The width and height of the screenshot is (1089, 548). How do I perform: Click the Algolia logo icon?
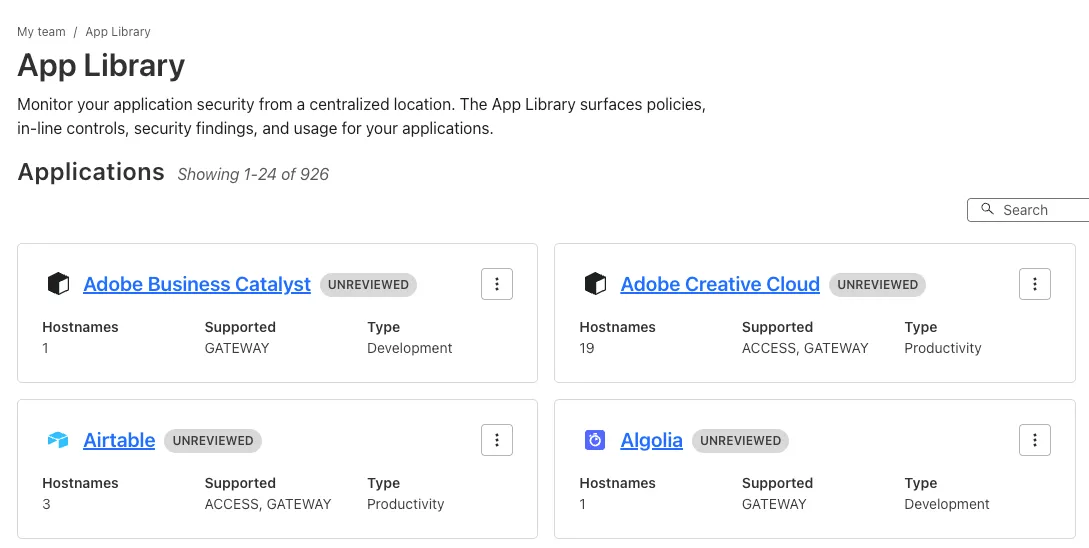(596, 440)
